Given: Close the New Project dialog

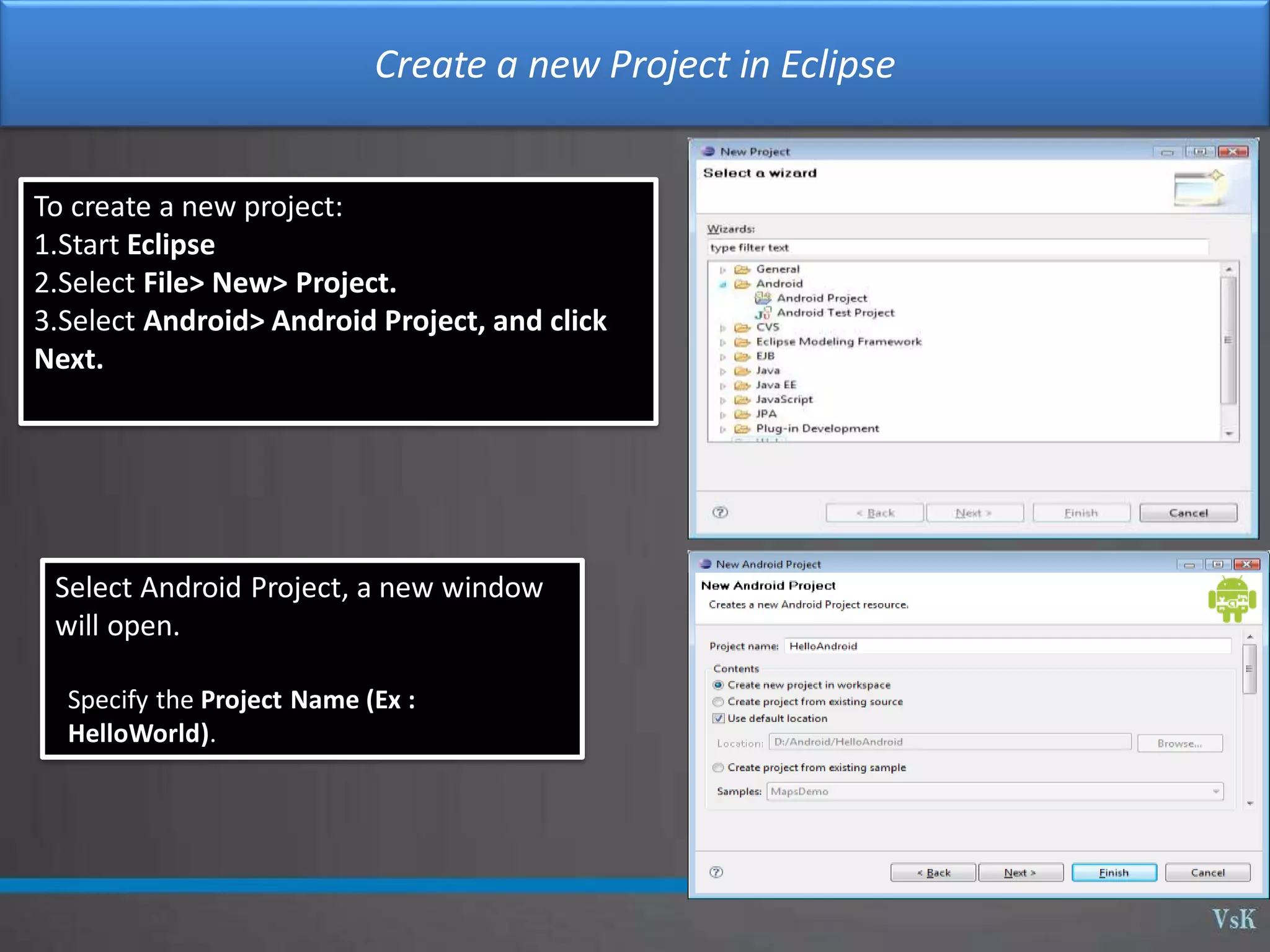Looking at the screenshot, I should (1233, 152).
